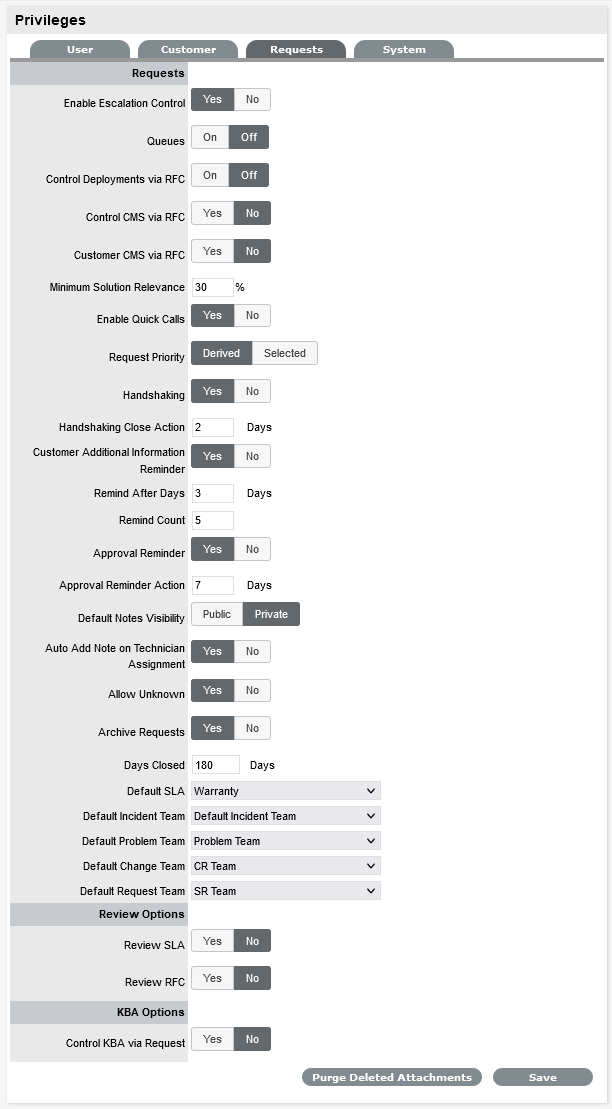Screen dimensions: 612x1109
Task: Focus the Days Closed input field
Action: click(215, 765)
